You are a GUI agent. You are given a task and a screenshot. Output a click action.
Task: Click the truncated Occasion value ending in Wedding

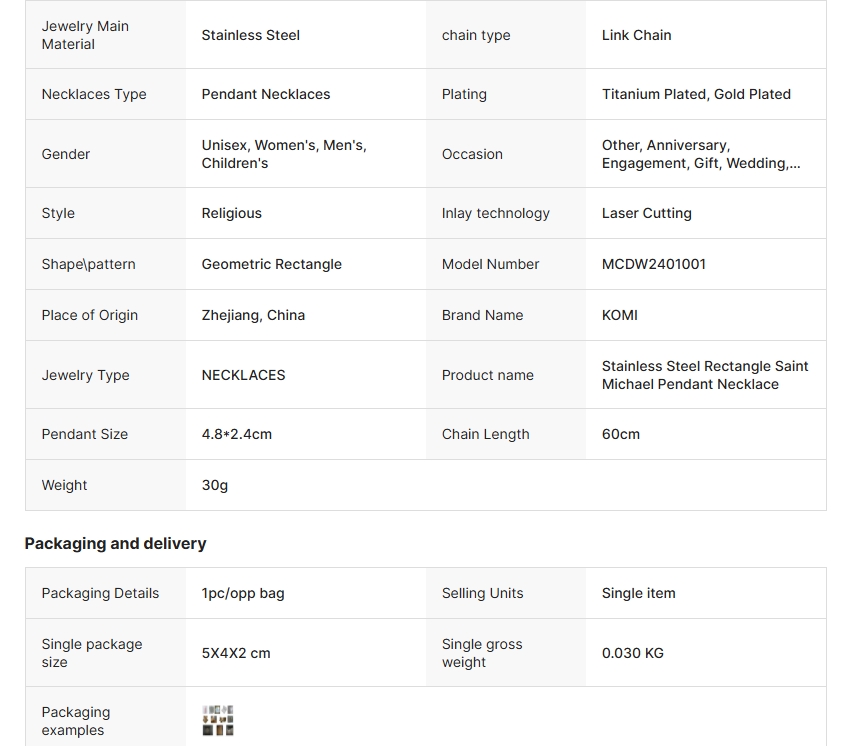pos(700,154)
